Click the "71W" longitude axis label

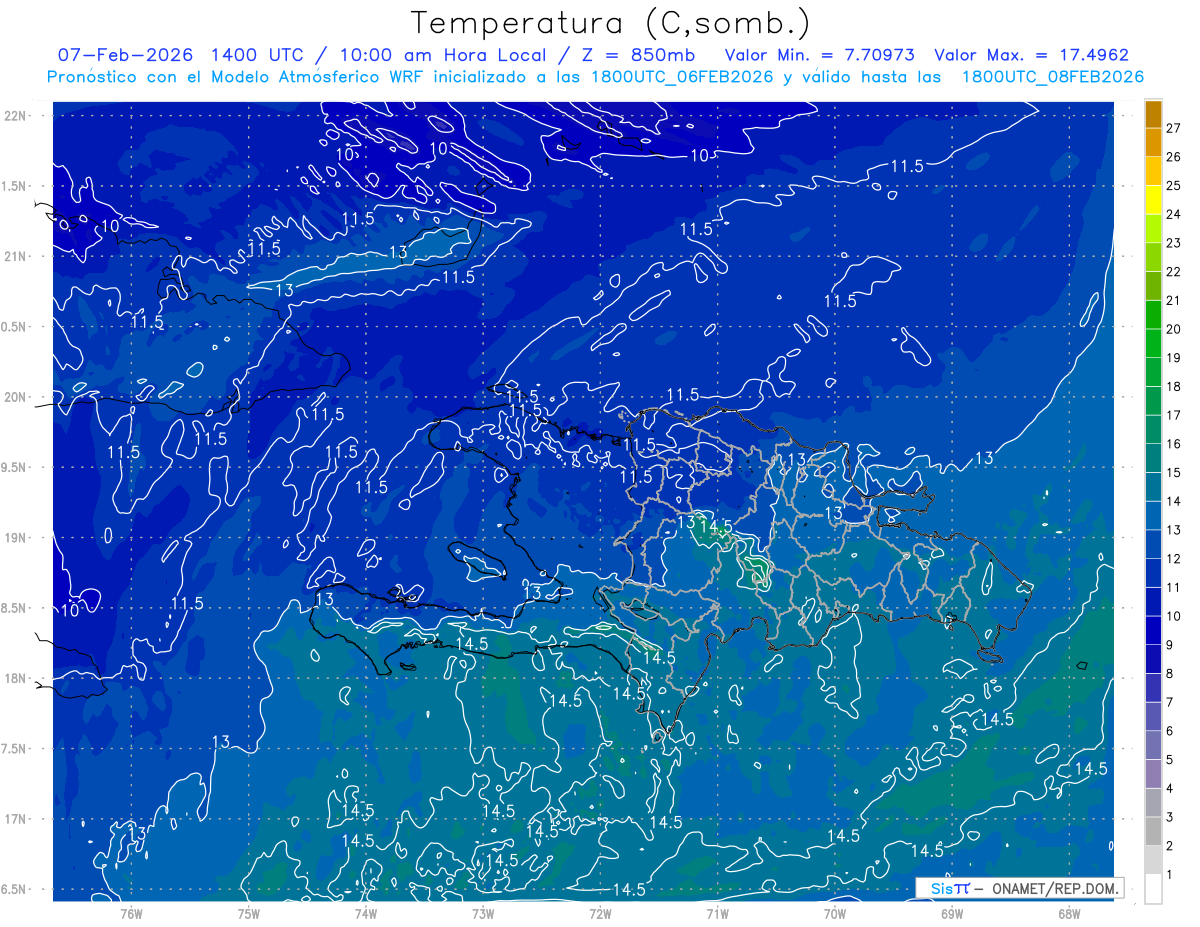[717, 913]
